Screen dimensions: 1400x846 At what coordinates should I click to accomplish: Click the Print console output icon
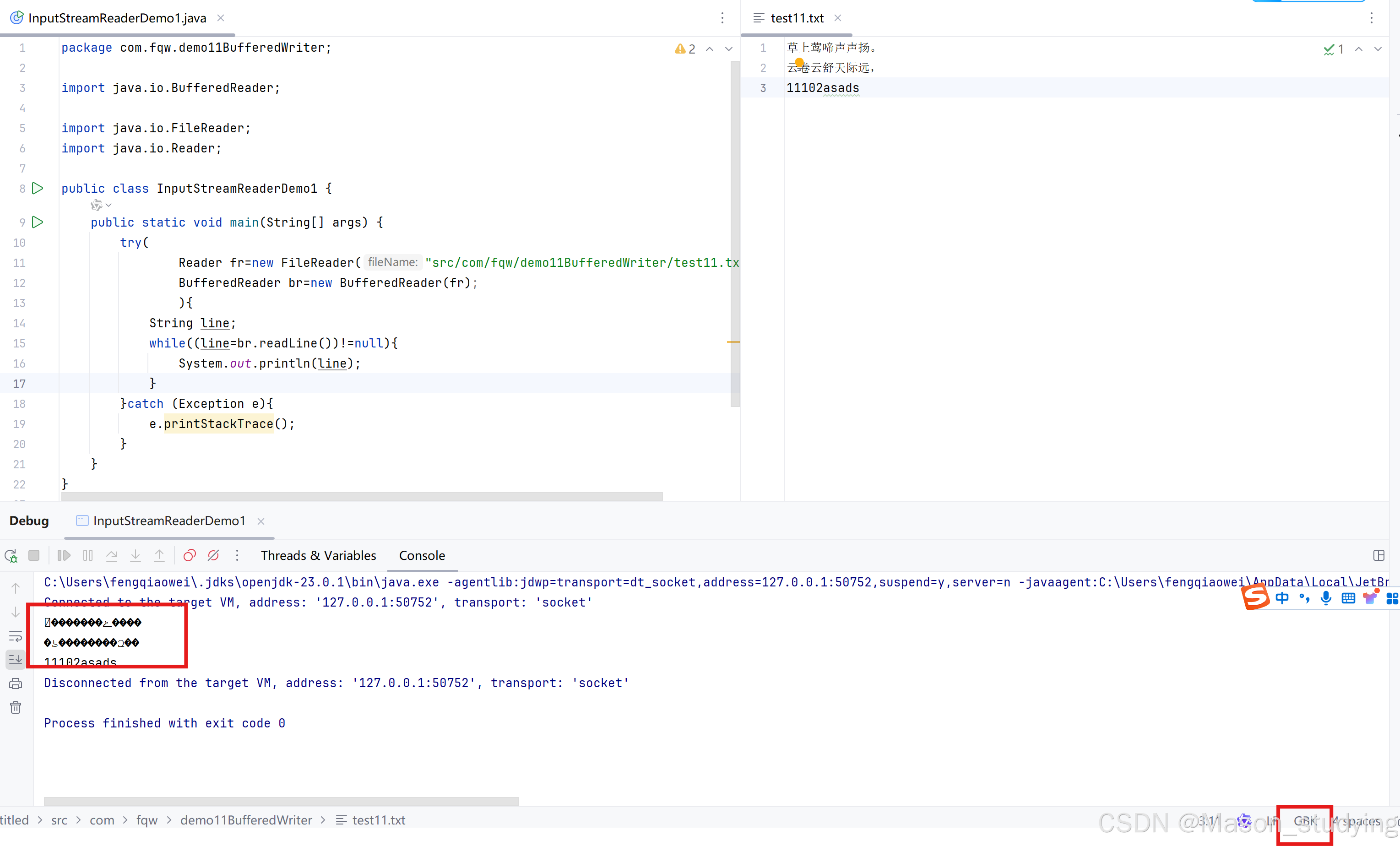(x=16, y=683)
